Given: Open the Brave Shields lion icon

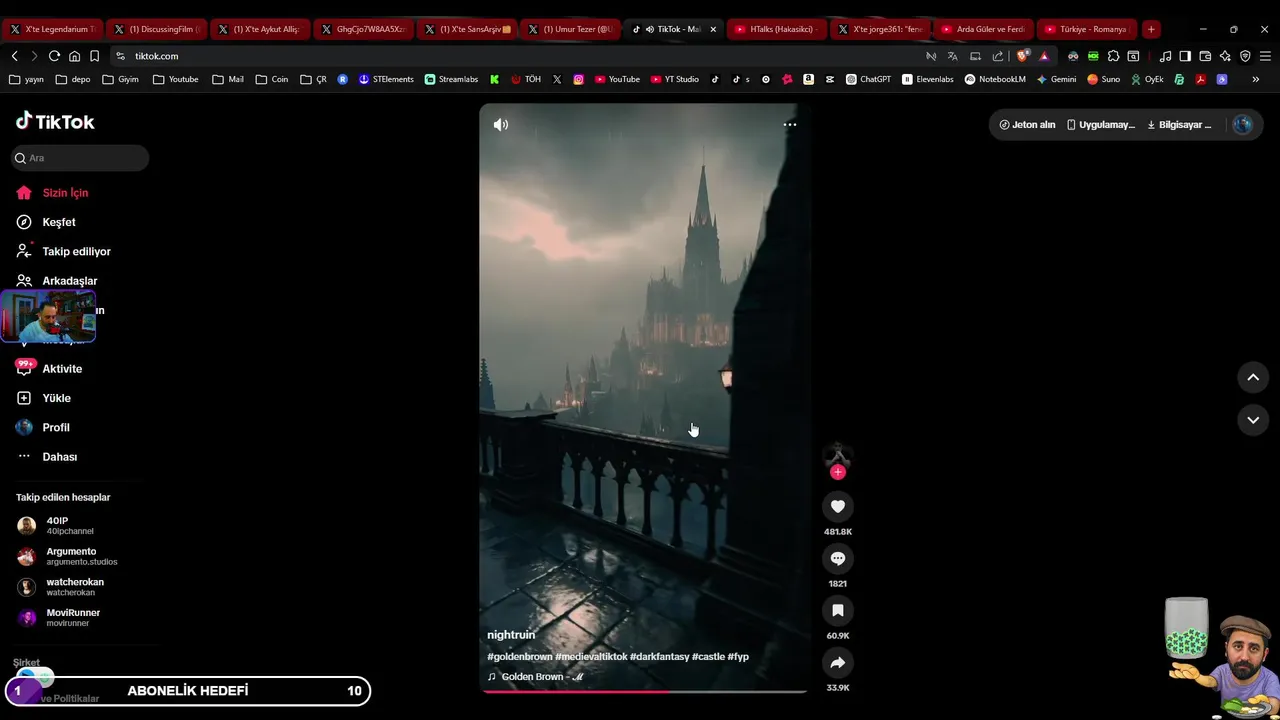Looking at the screenshot, I should pyautogui.click(x=1022, y=56).
